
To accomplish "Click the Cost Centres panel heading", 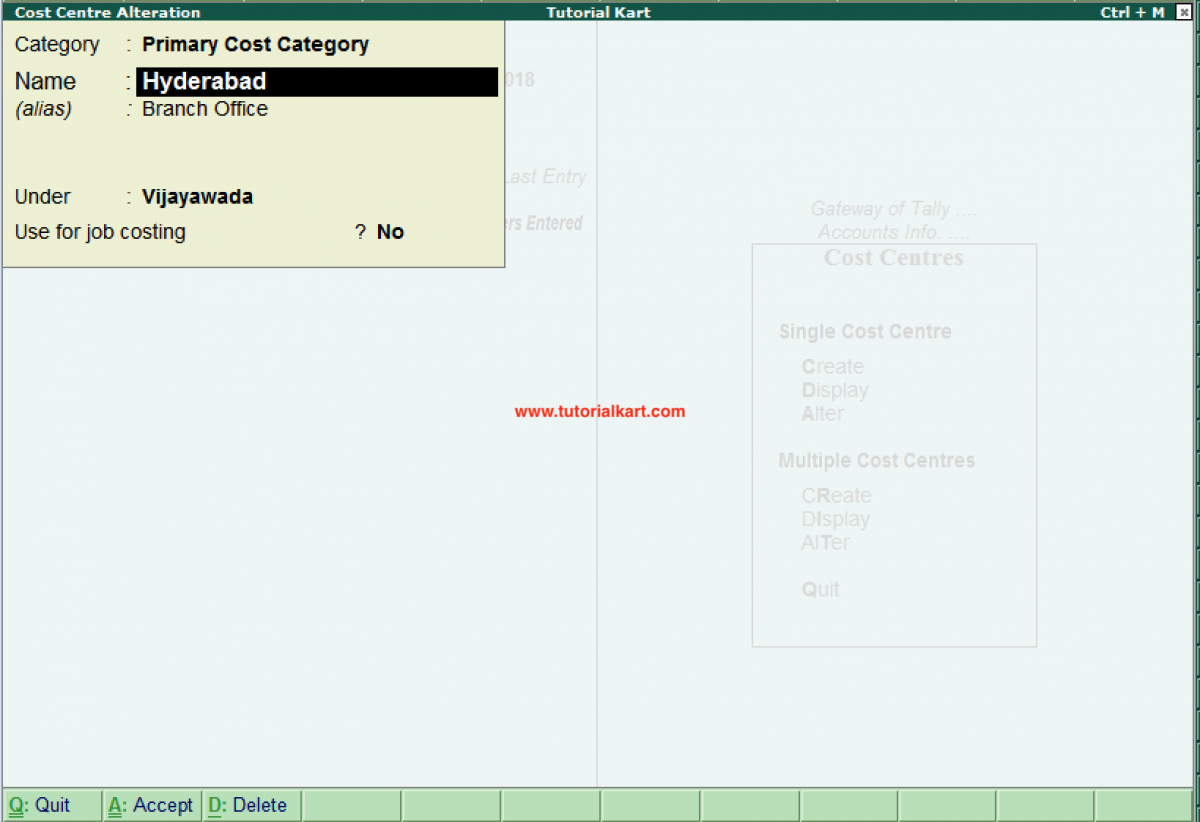I will click(x=893, y=257).
